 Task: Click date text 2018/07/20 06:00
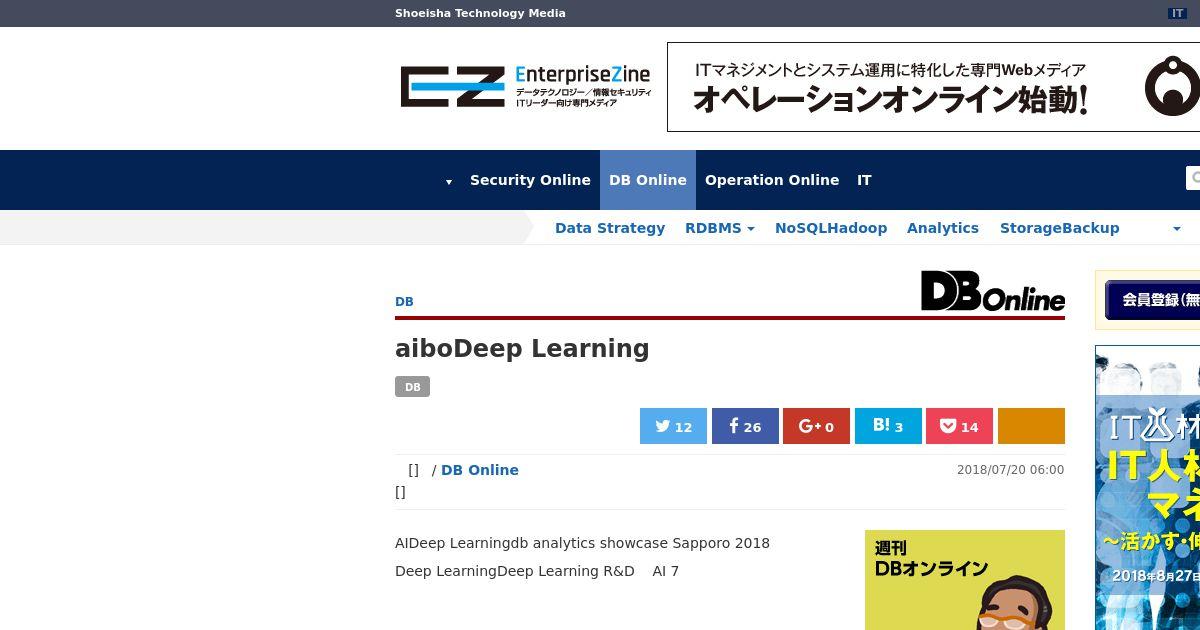(x=1010, y=470)
